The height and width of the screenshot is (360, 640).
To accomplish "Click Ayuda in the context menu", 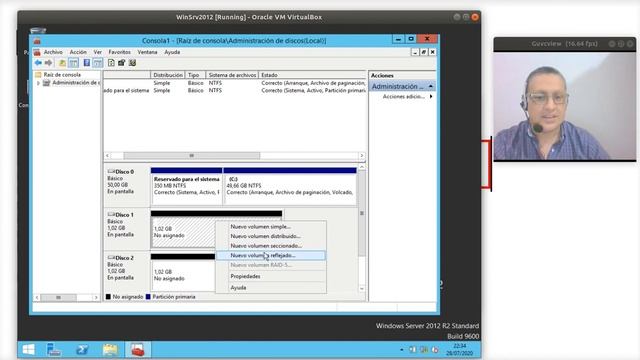I will click(x=271, y=287).
